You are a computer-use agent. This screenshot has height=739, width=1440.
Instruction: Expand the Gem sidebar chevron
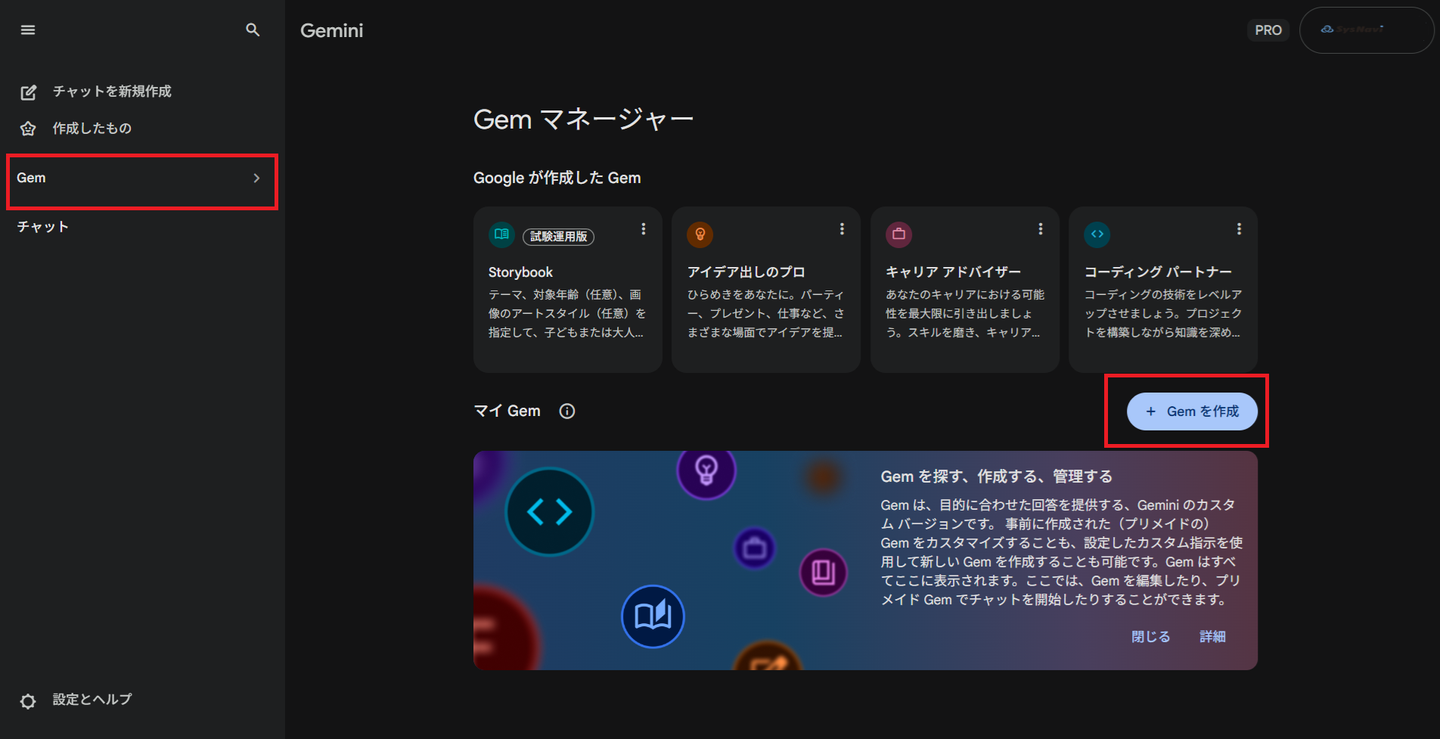[x=256, y=178]
